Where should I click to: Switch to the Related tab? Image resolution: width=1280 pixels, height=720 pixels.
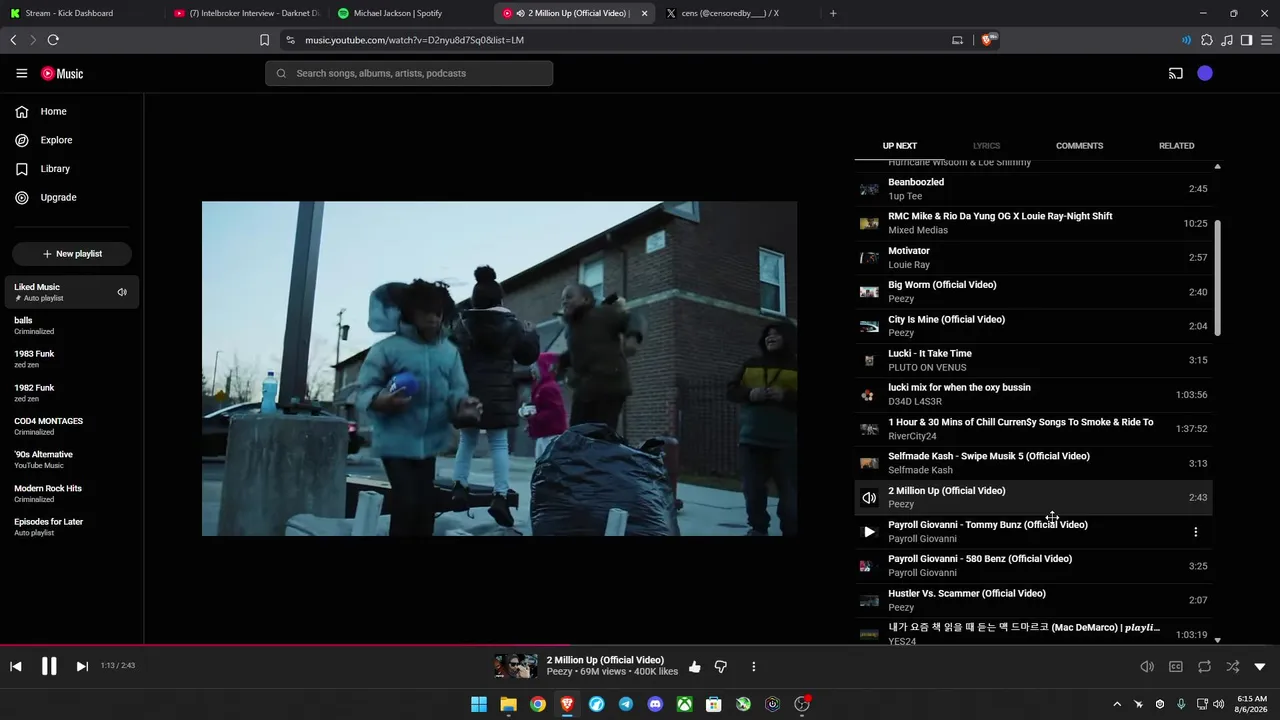click(1177, 146)
